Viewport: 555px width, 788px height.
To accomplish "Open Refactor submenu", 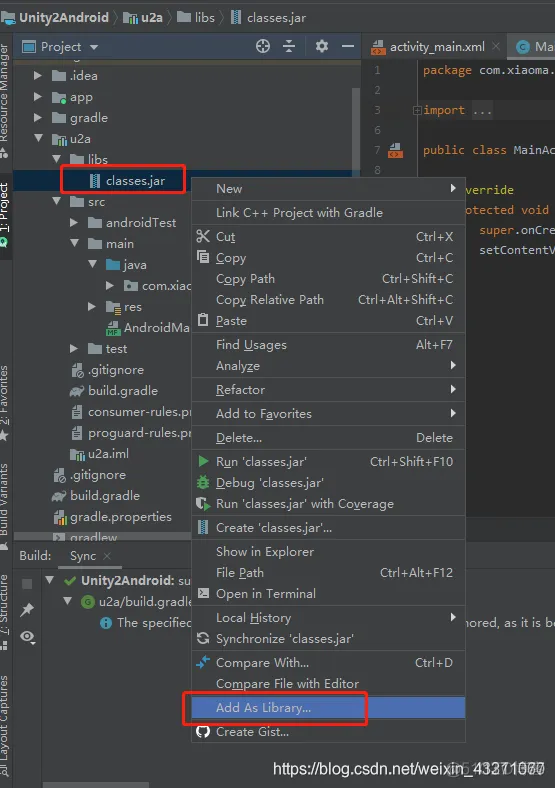I will [328, 390].
